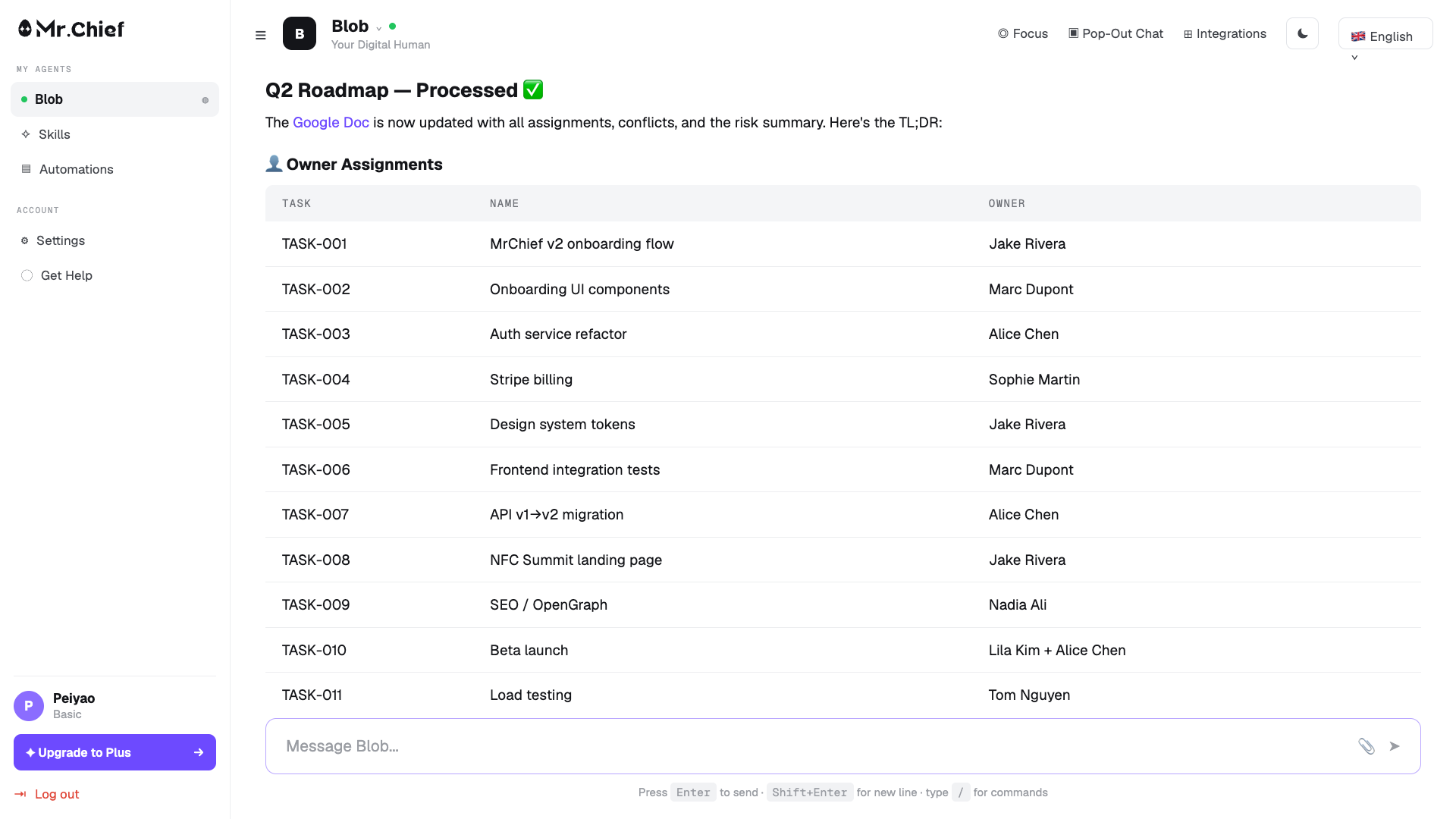Click 'Lila Kim + Alice Chen' cell
This screenshot has width=1456, height=819.
(1057, 650)
